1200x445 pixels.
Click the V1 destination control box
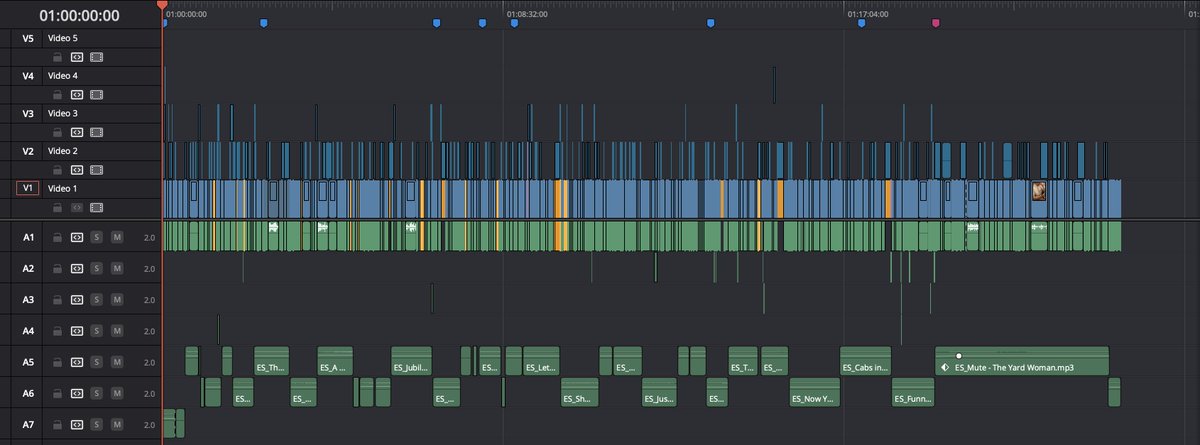[x=28, y=188]
